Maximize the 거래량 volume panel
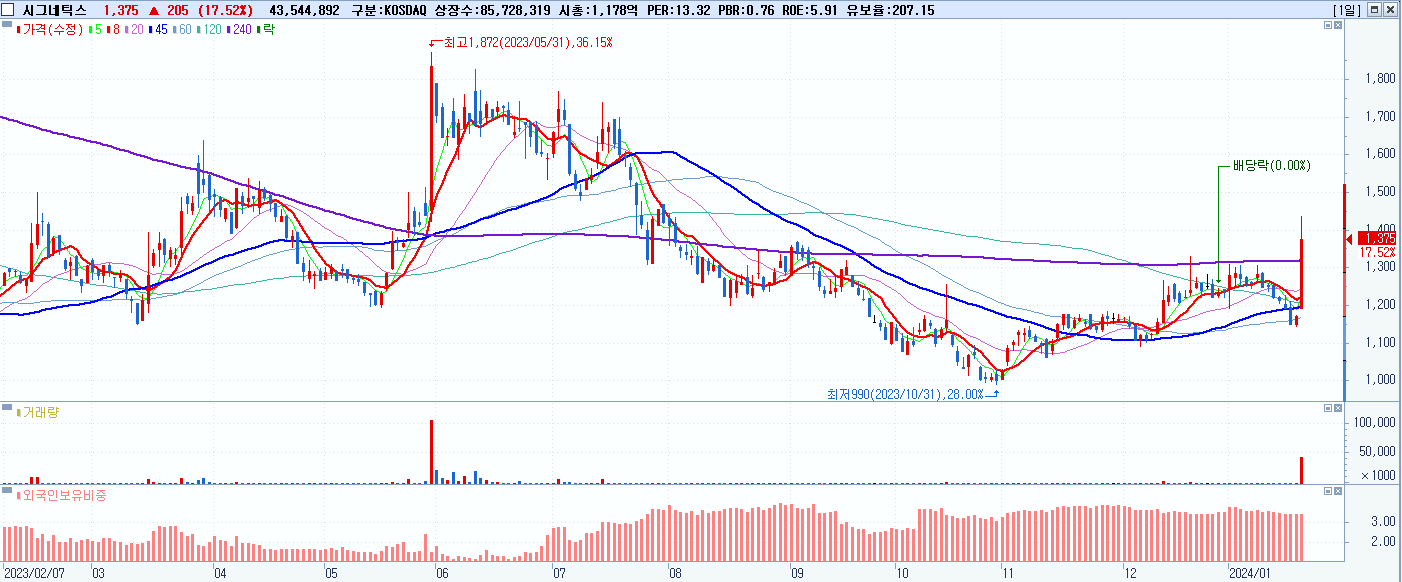Image resolution: width=1402 pixels, height=582 pixels. 1328,408
